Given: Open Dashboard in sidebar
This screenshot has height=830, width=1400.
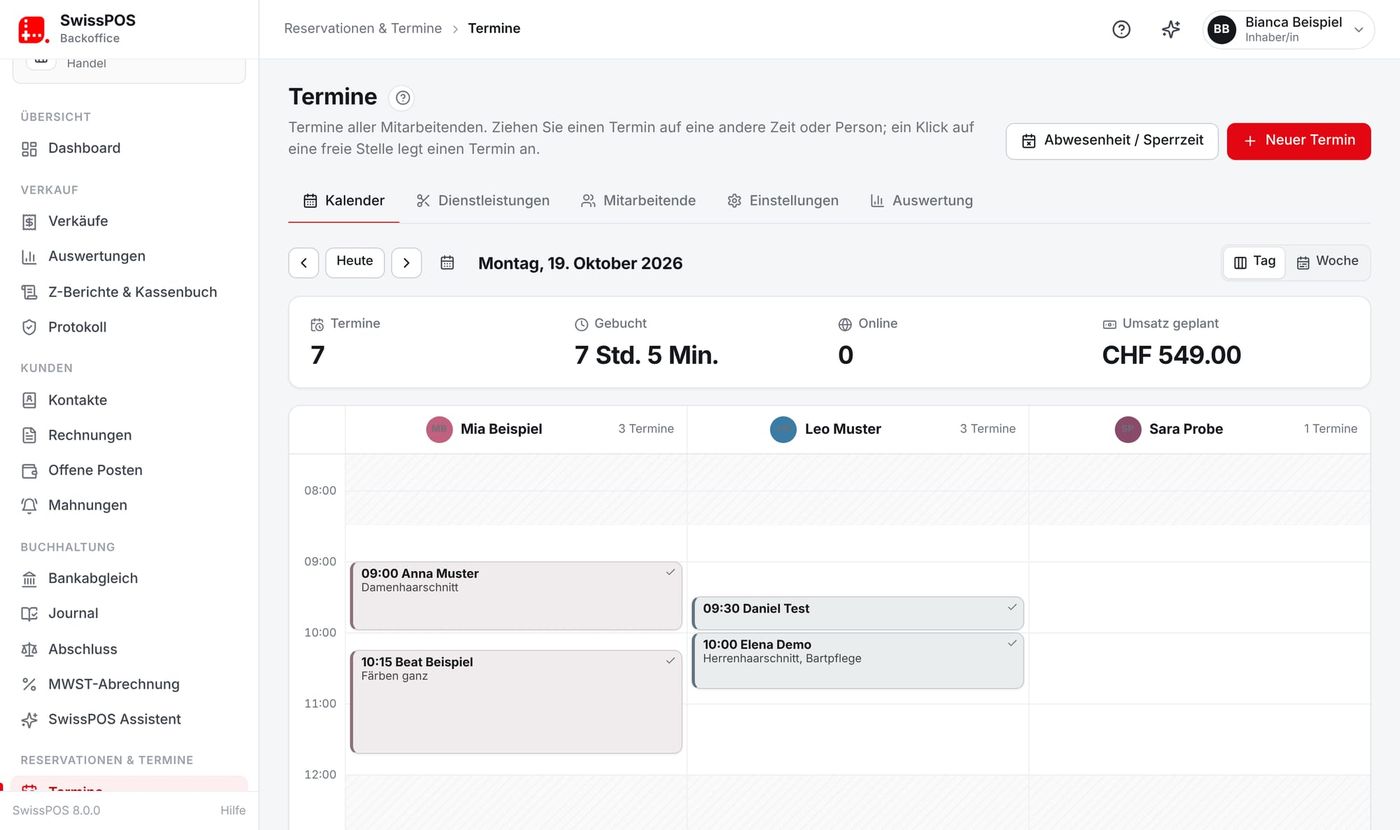Looking at the screenshot, I should pyautogui.click(x=129, y=148).
